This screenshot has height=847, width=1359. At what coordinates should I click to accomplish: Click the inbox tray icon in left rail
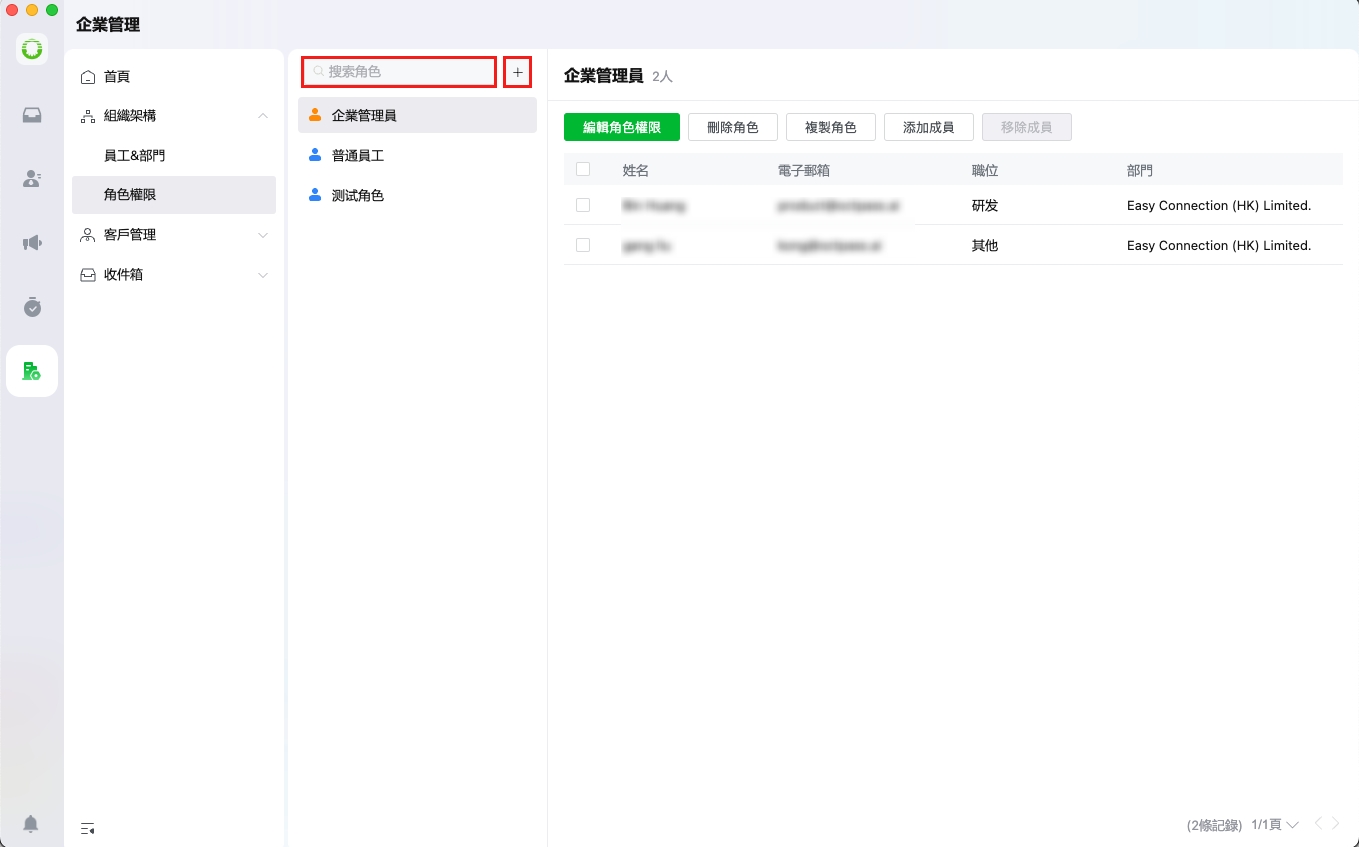coord(32,115)
